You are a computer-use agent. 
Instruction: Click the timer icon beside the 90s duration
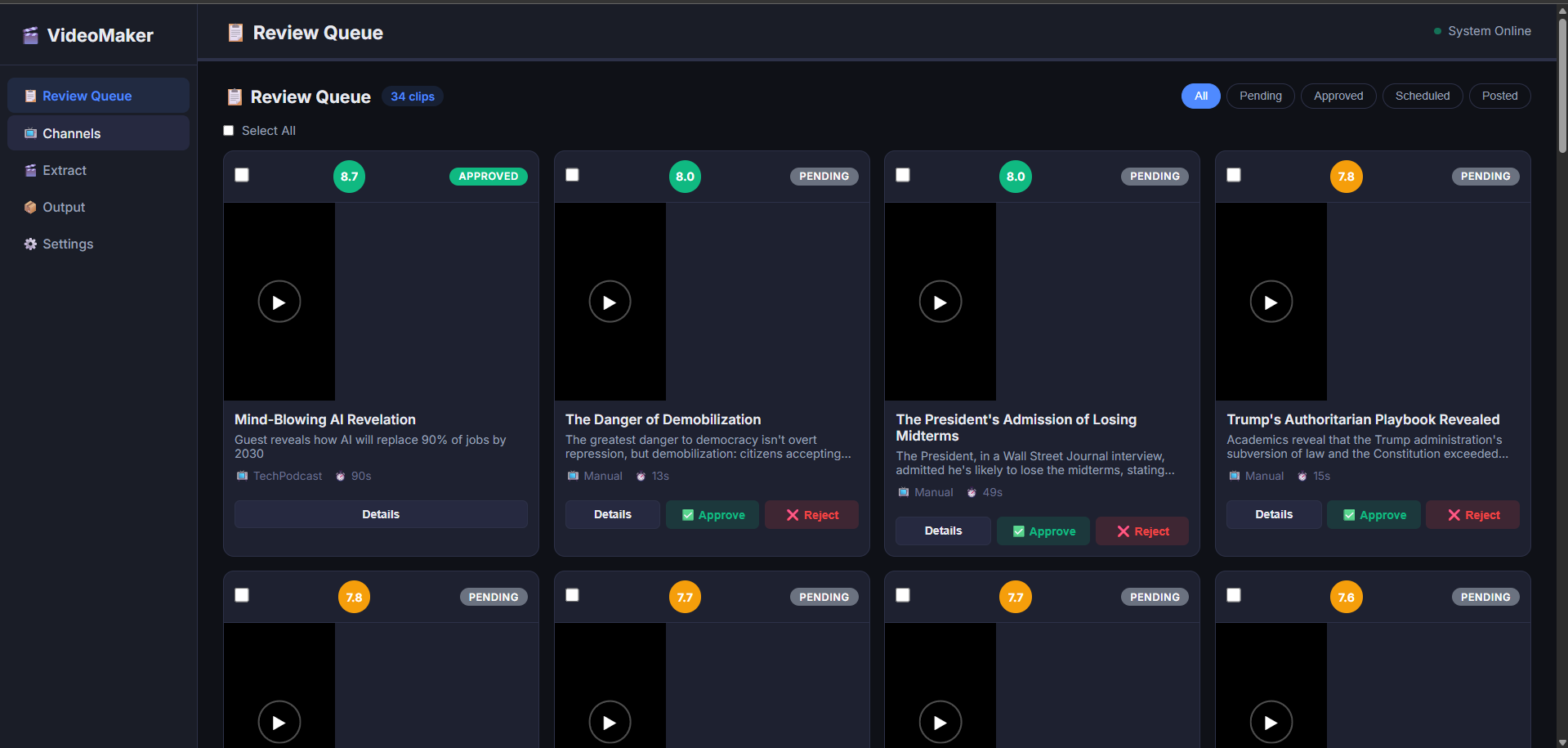coord(339,476)
